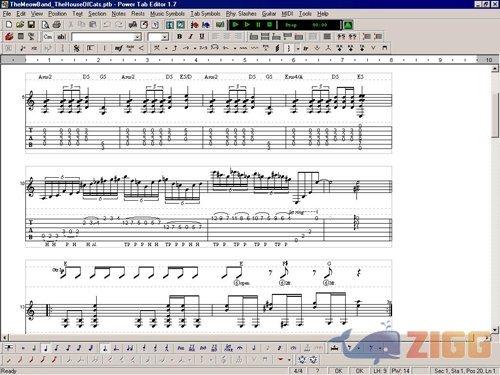Screen dimensions: 500x375
Task: Open the Tab Symbols menu
Action: click(x=205, y=14)
